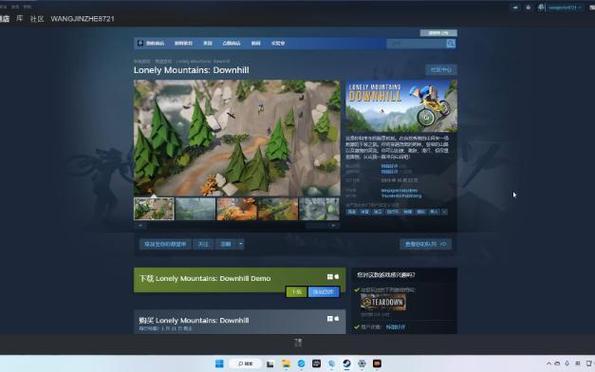Click the Windows platform icon in the demo banner
This screenshot has height=372, width=595.
click(x=330, y=277)
